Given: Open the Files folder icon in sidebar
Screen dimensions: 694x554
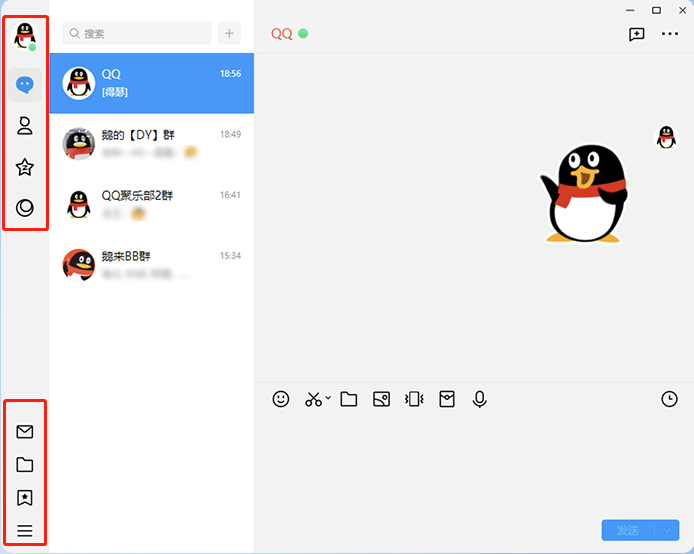Looking at the screenshot, I should point(25,465).
